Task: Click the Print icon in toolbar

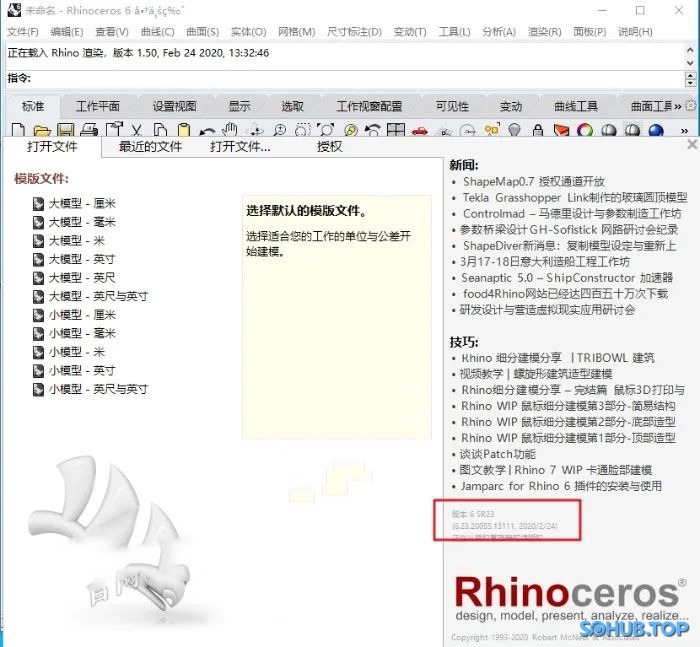Action: pos(89,130)
